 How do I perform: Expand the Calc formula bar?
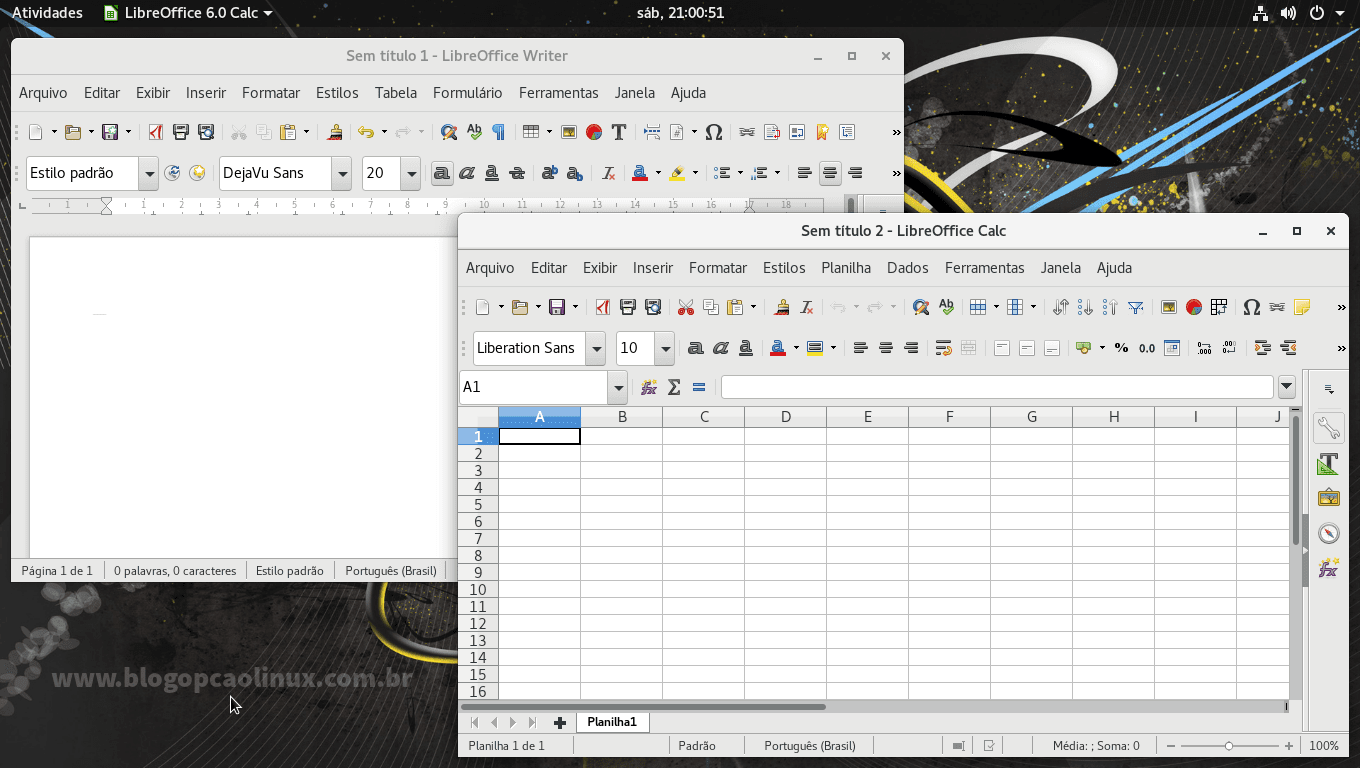click(x=1287, y=387)
